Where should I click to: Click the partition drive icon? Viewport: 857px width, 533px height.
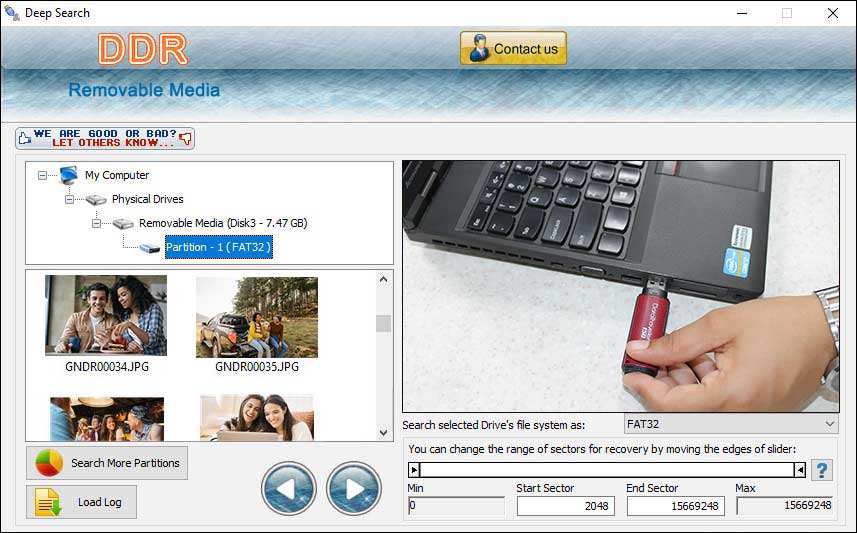coord(150,248)
